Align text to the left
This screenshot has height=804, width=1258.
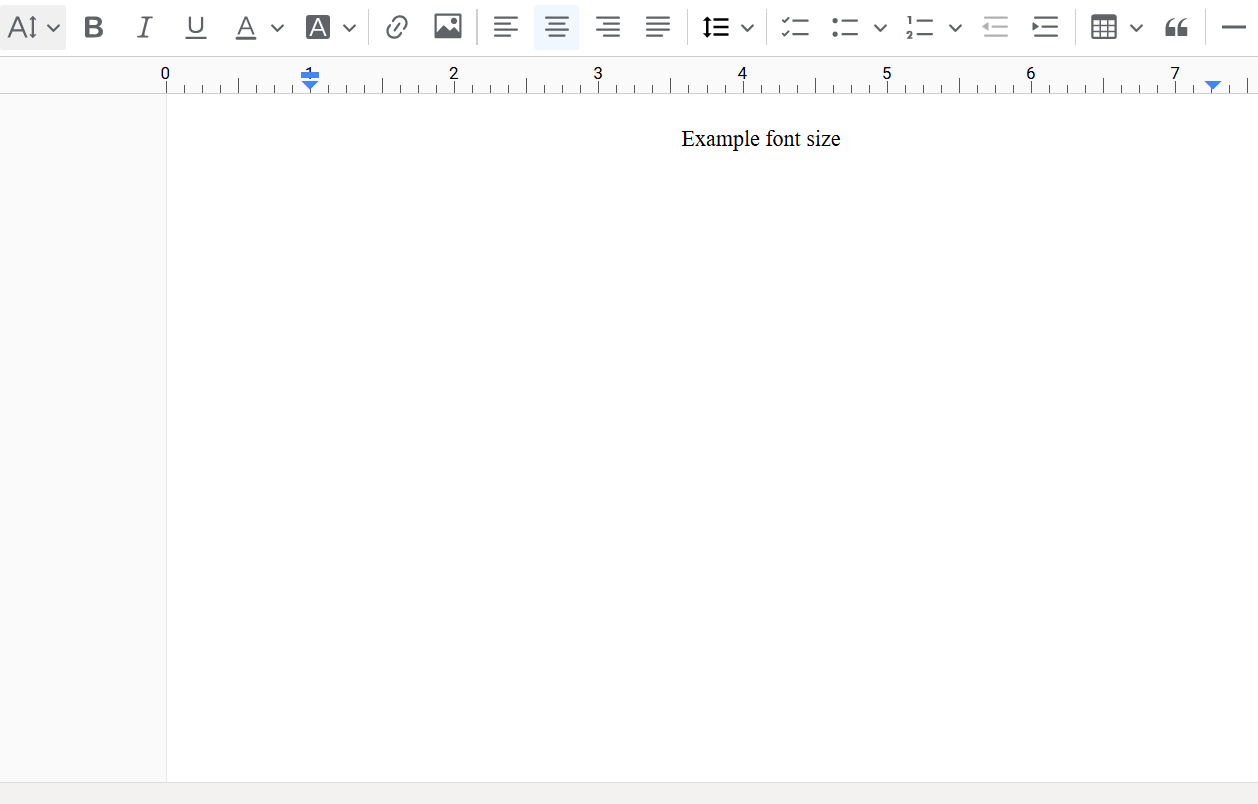tap(506, 28)
